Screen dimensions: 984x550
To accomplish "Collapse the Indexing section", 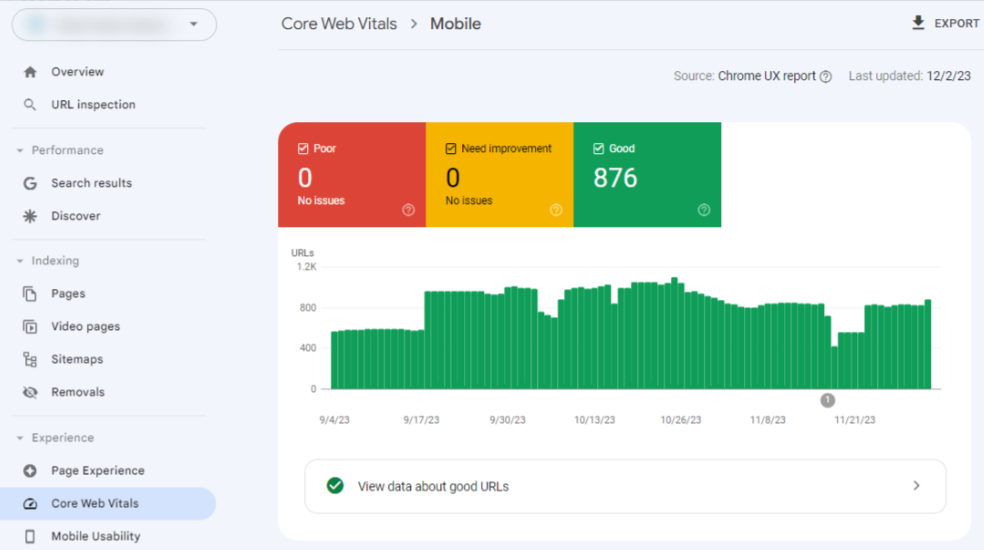I will click(x=20, y=261).
